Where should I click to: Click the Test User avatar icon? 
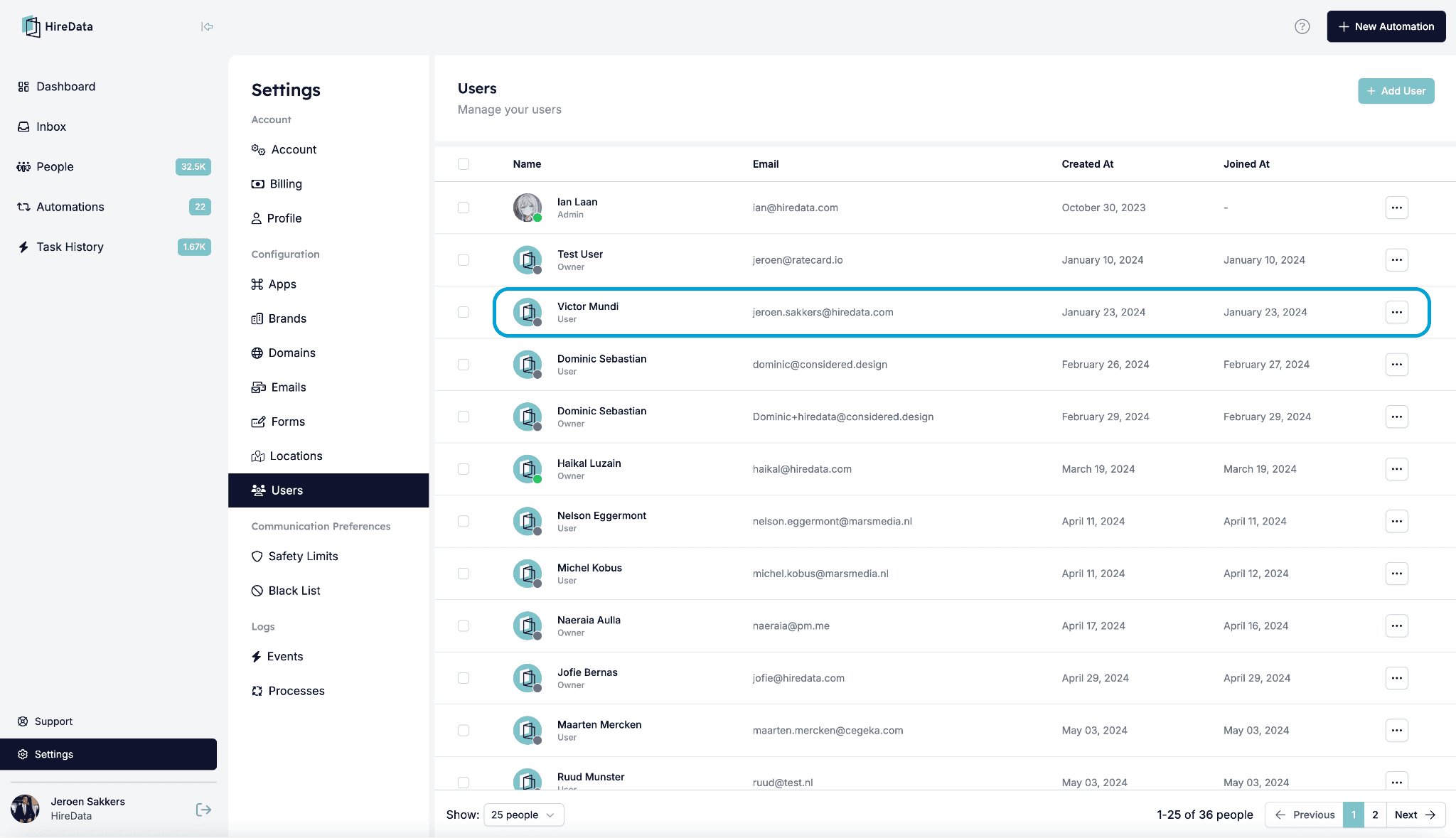pyautogui.click(x=527, y=260)
